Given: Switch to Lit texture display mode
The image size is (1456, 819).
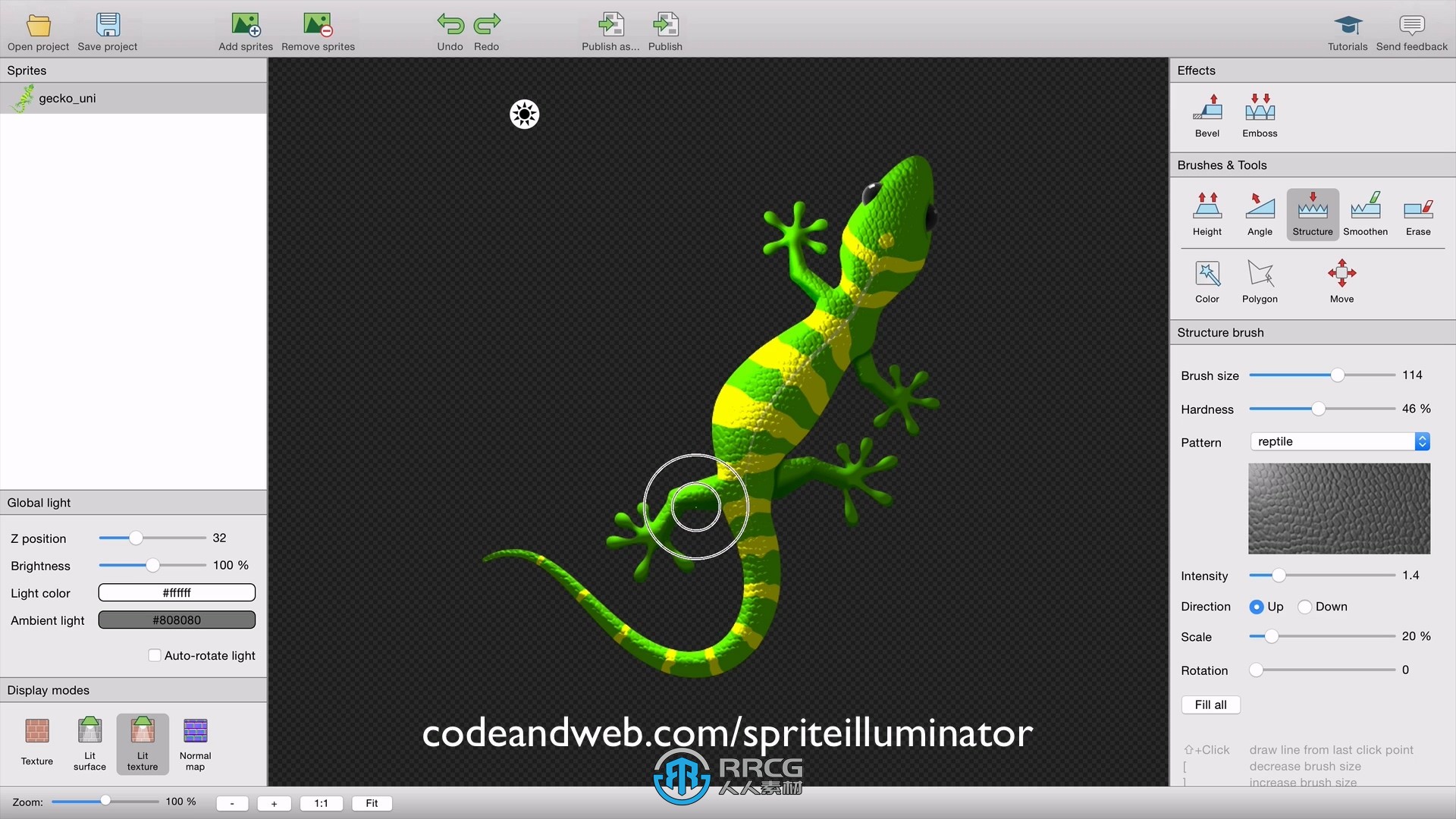Looking at the screenshot, I should tap(143, 744).
